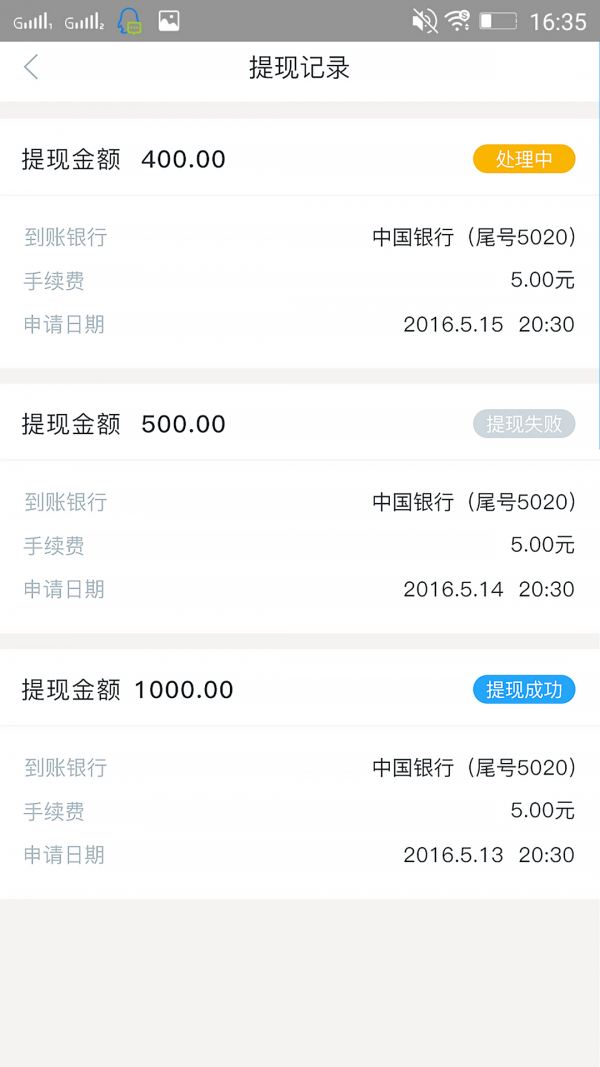Tap the Wi-Fi status icon
Viewport: 600px width, 1067px height.
[458, 21]
